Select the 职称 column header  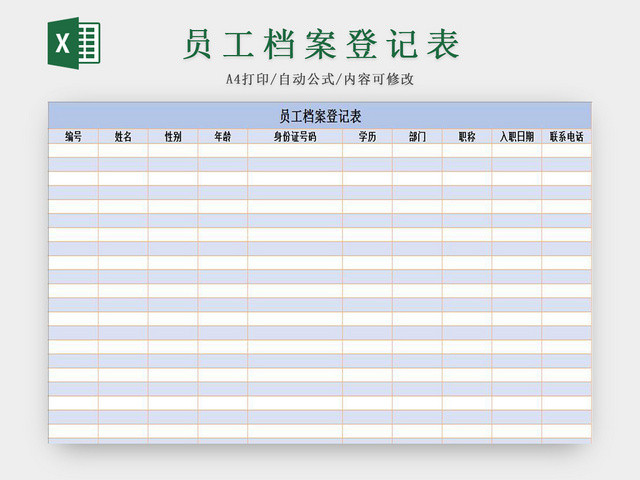tap(467, 136)
